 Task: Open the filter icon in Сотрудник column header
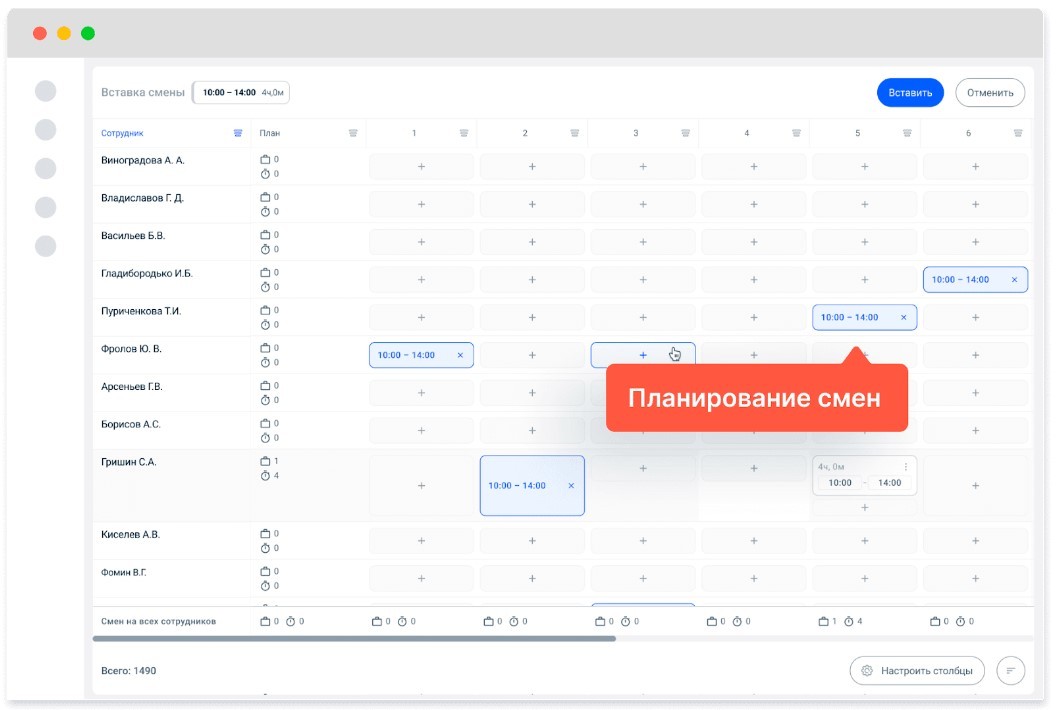click(x=238, y=133)
